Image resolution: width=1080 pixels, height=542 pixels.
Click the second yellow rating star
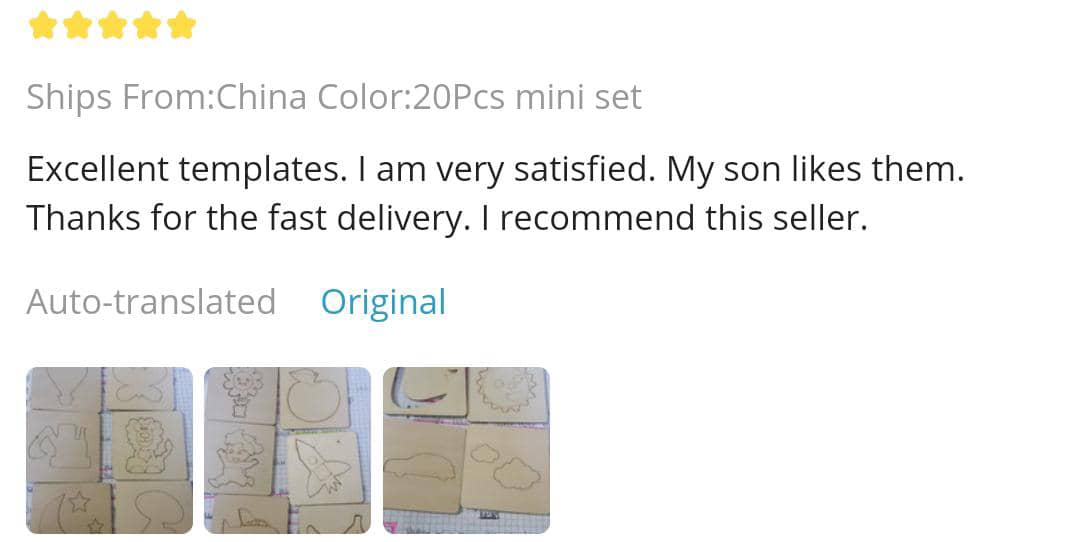coord(78,25)
